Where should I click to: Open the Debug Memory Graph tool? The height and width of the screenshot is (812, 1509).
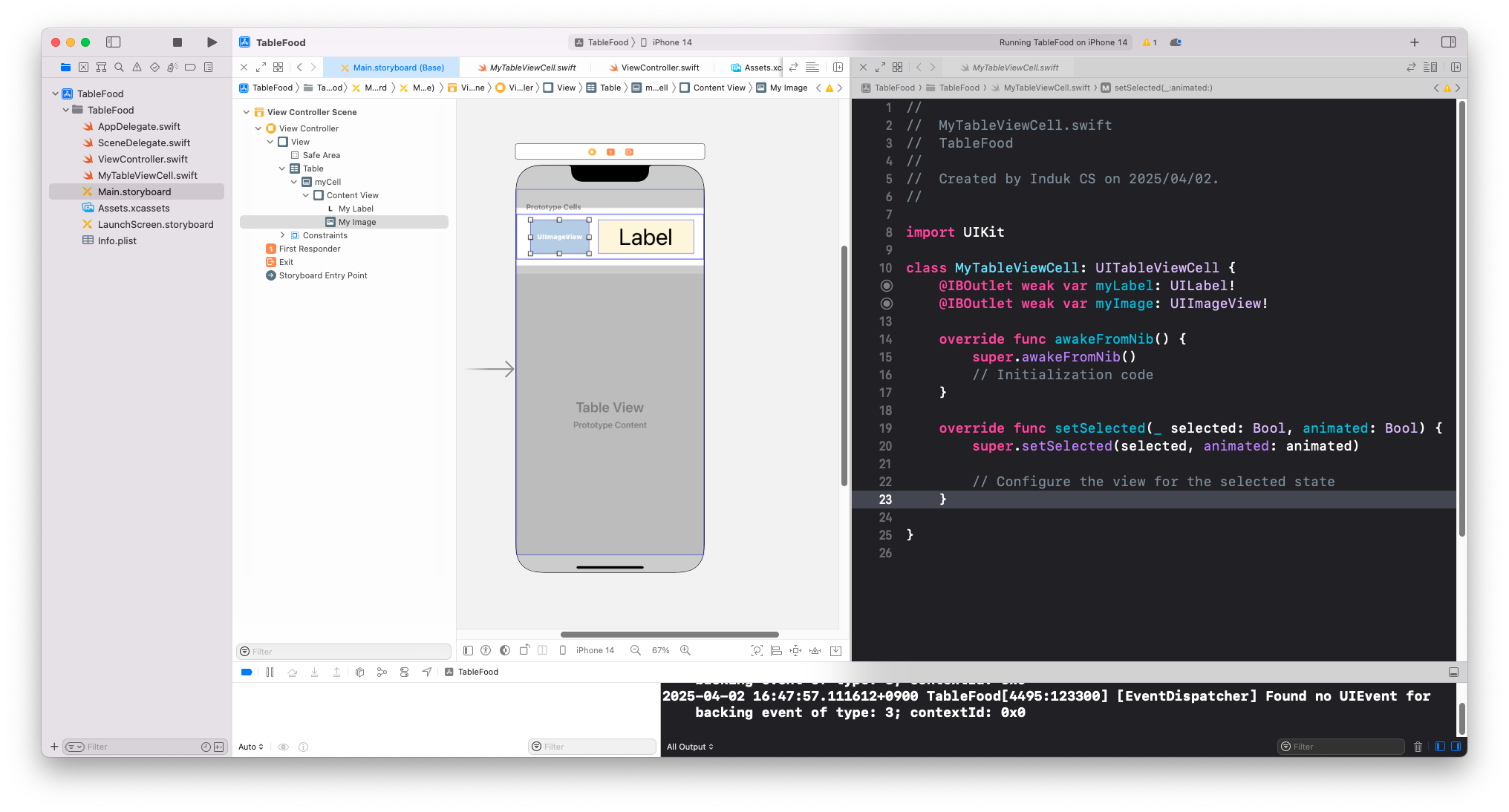tap(382, 672)
